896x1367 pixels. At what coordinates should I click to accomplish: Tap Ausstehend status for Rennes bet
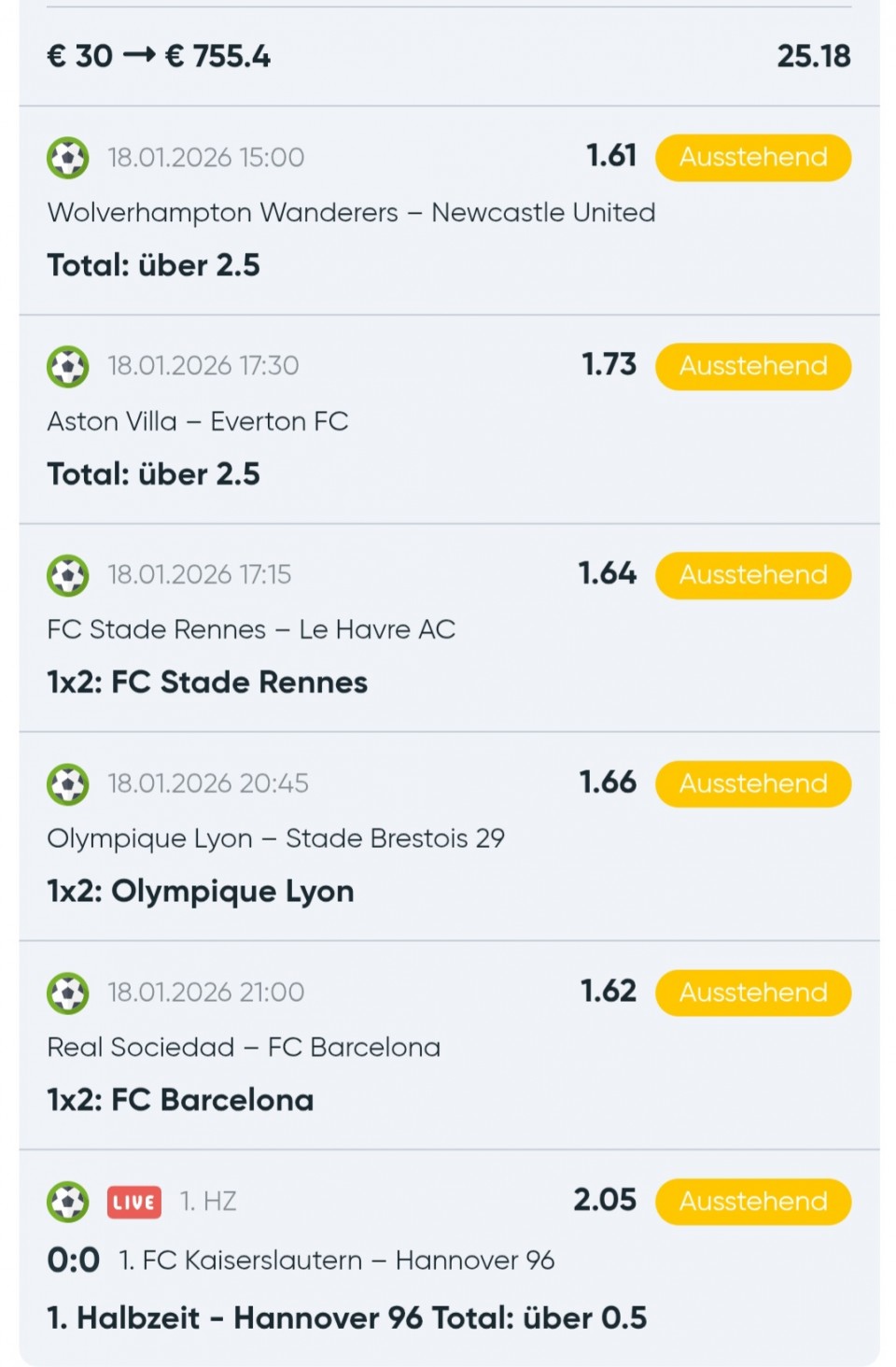(753, 575)
